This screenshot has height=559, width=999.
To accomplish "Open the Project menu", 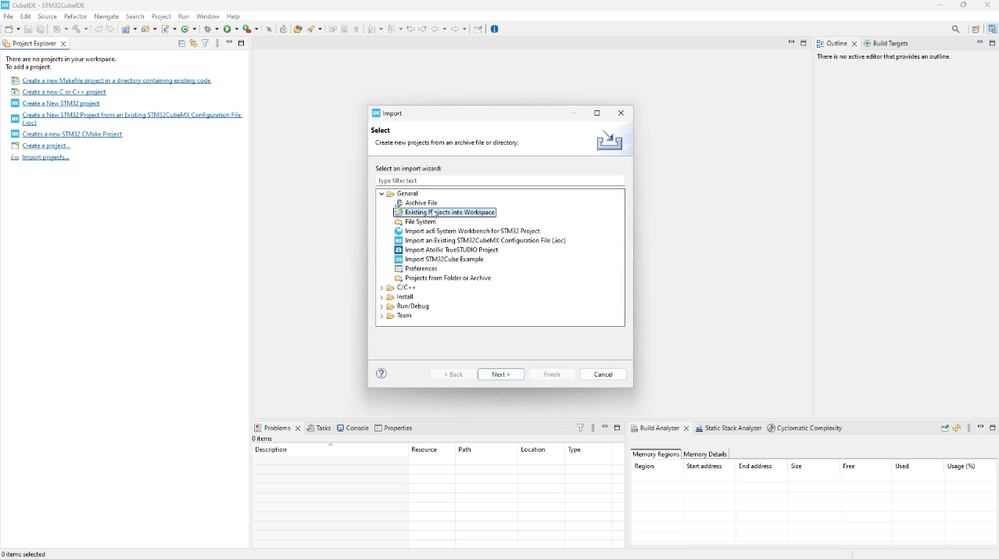I will [x=161, y=17].
